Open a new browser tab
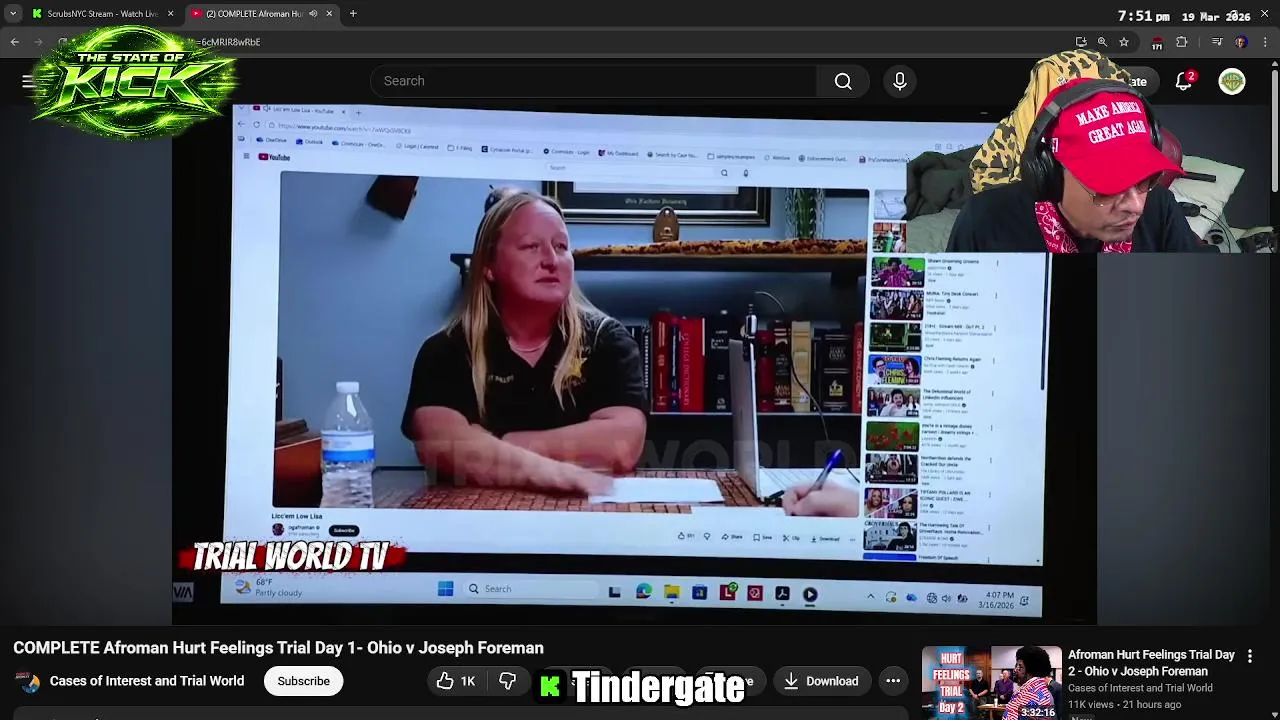1280x720 pixels. 353,14
